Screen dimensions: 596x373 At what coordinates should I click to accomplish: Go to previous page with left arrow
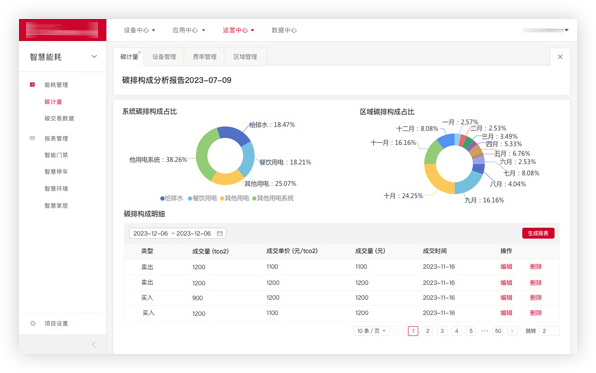[x=398, y=331]
